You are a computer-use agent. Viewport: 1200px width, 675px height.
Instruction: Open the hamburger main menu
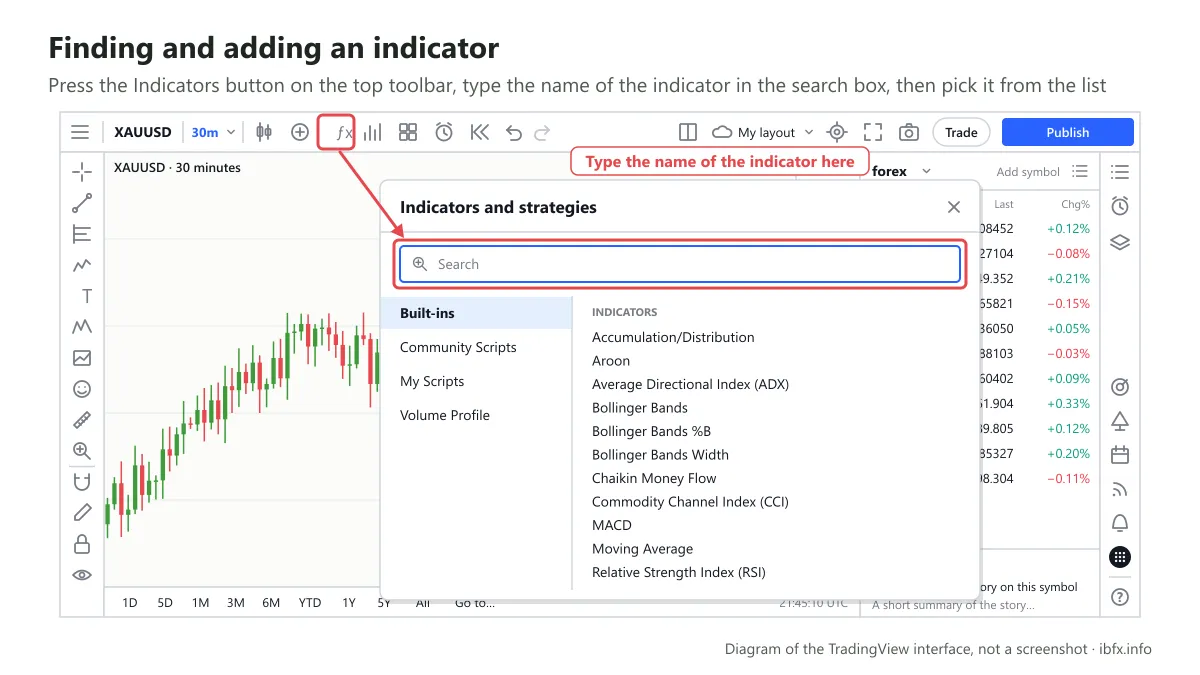click(x=80, y=132)
